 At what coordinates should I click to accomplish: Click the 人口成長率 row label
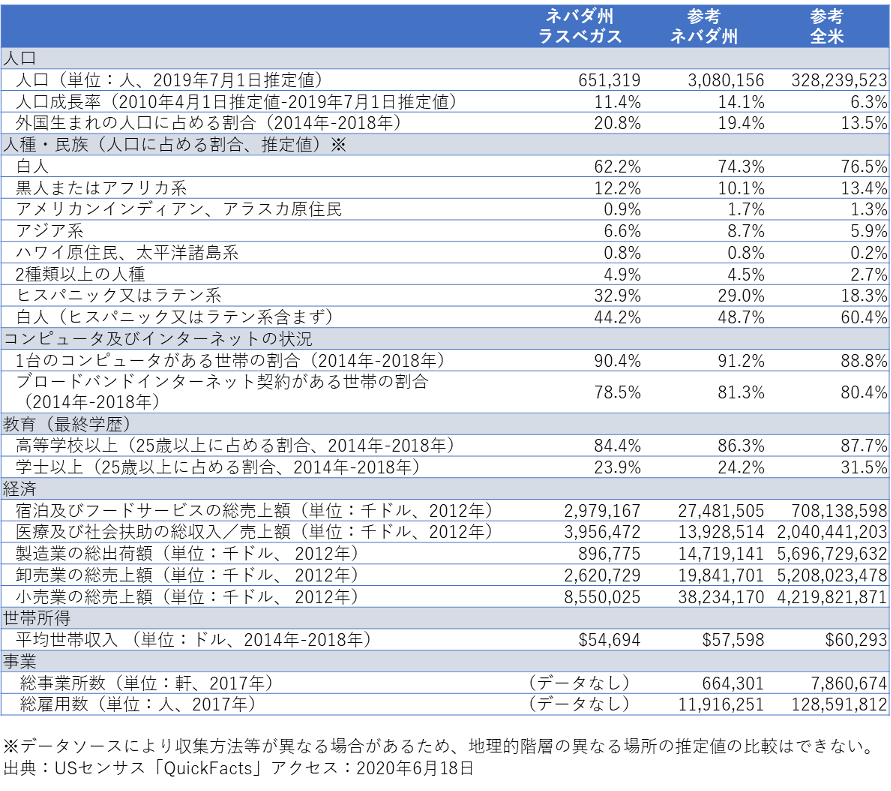click(236, 102)
